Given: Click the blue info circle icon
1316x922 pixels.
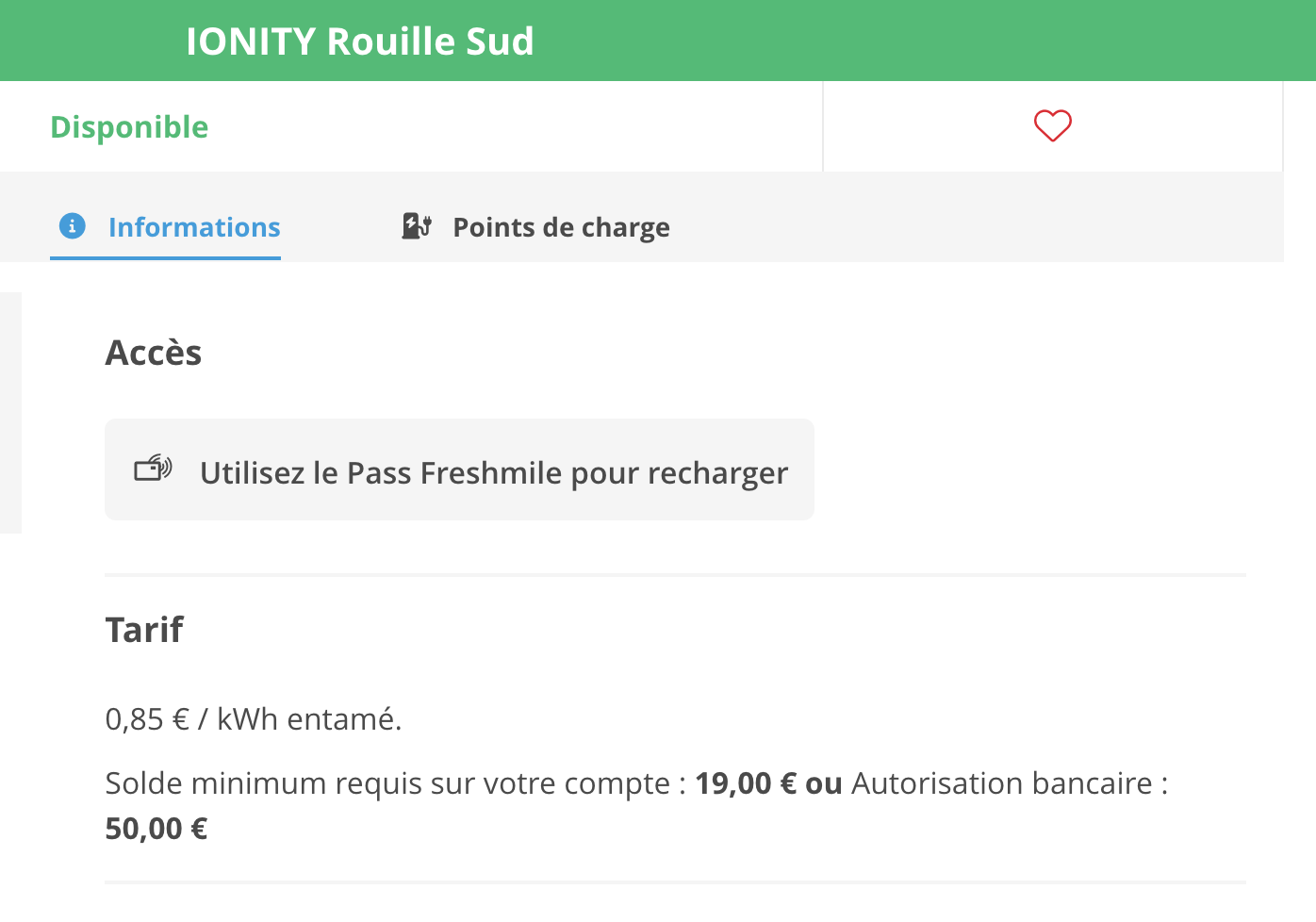Looking at the screenshot, I should point(73,226).
